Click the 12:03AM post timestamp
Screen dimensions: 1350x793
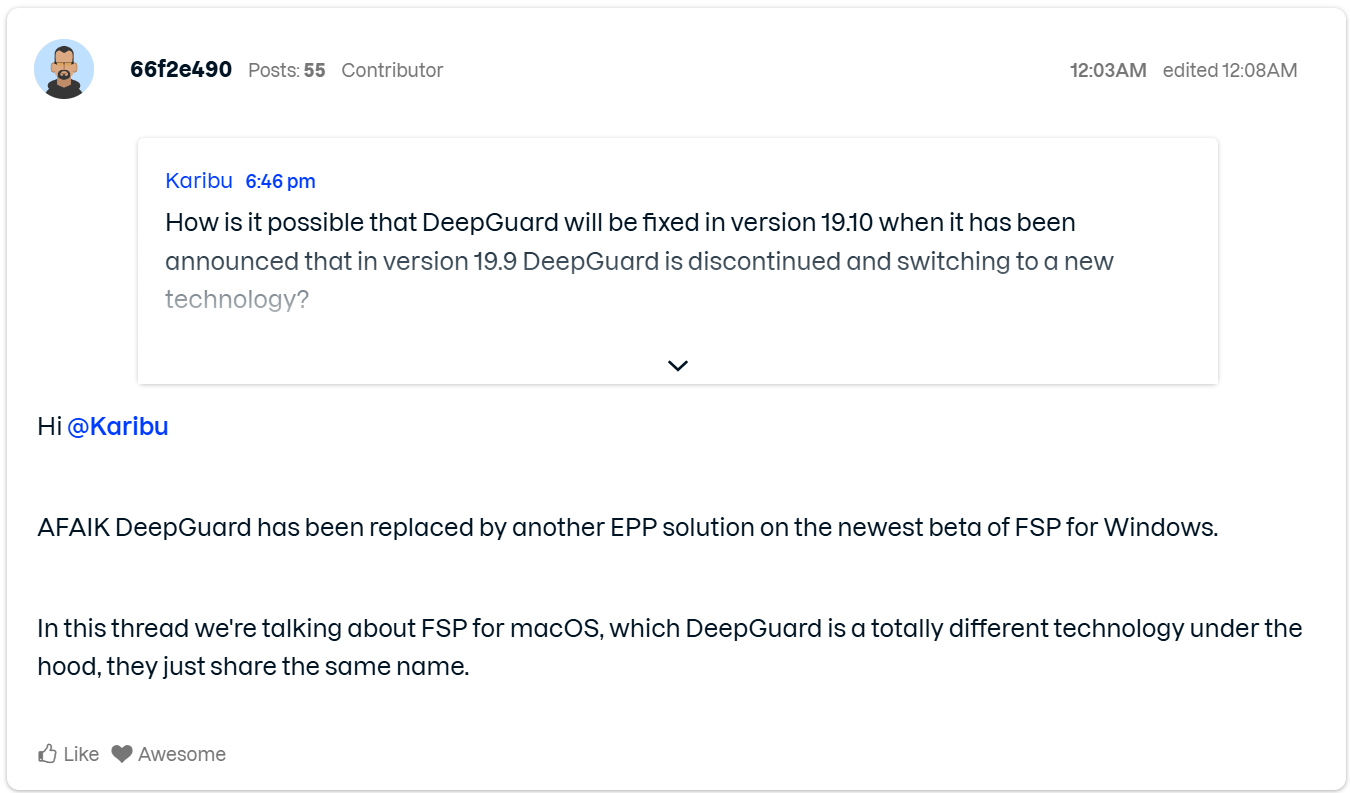coord(1108,70)
